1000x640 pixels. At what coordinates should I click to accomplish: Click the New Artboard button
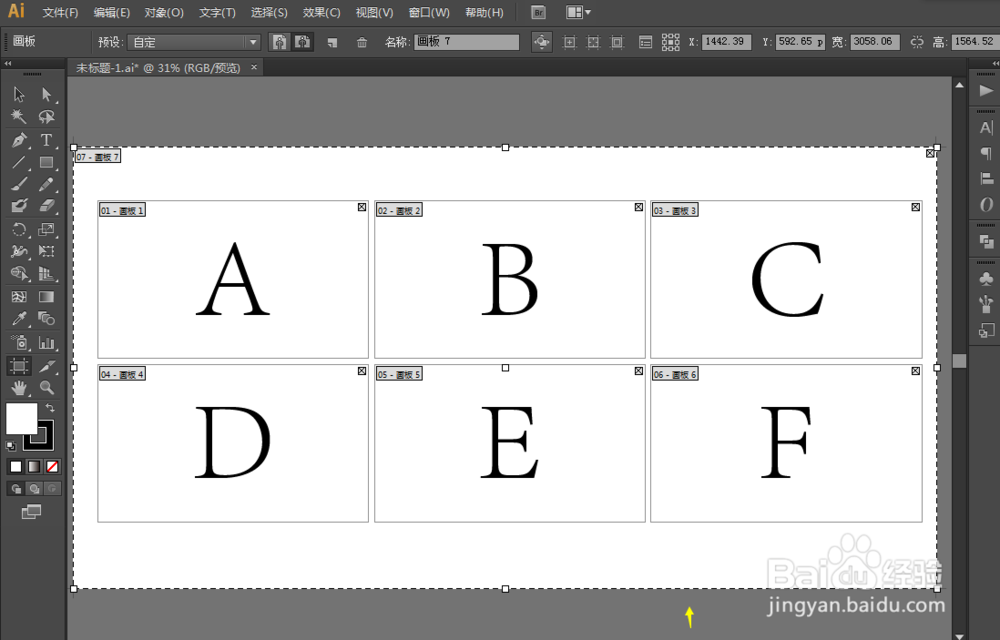coord(332,43)
